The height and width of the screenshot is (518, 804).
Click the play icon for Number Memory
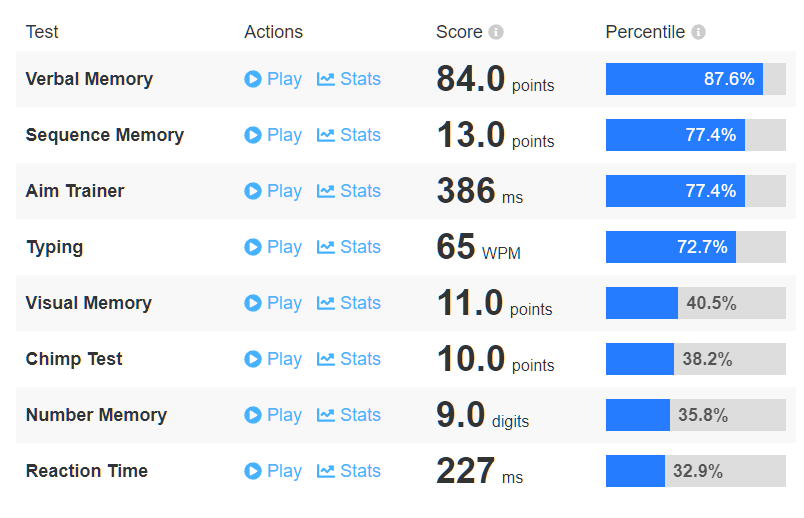[253, 415]
